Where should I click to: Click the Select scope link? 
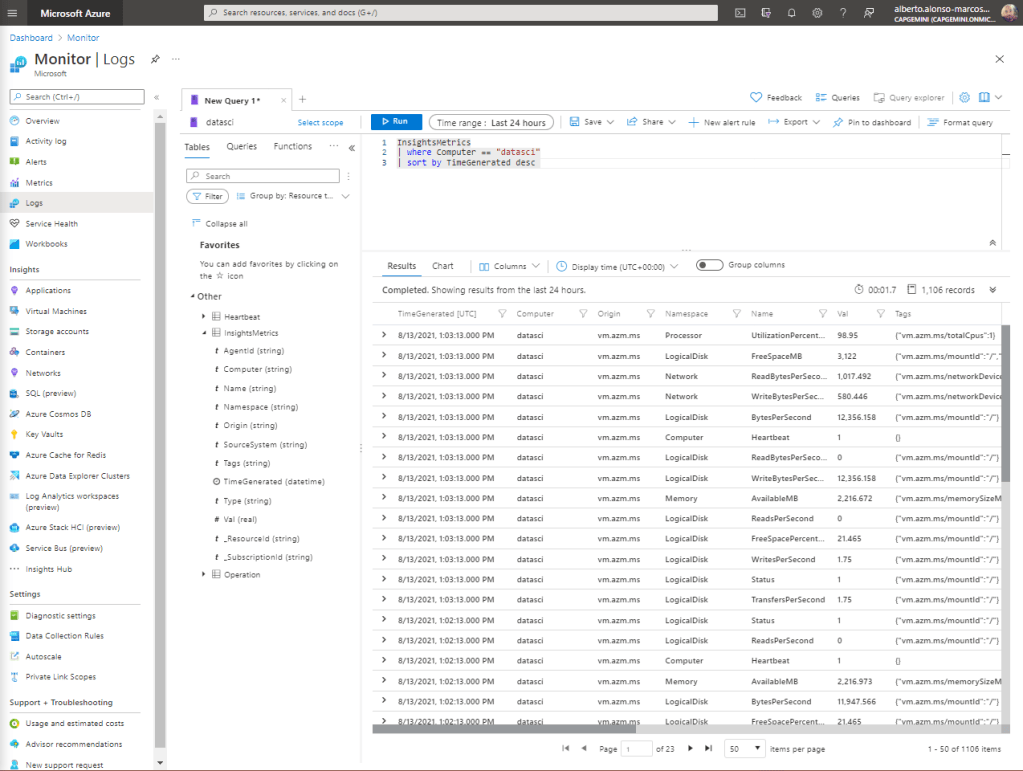(320, 122)
